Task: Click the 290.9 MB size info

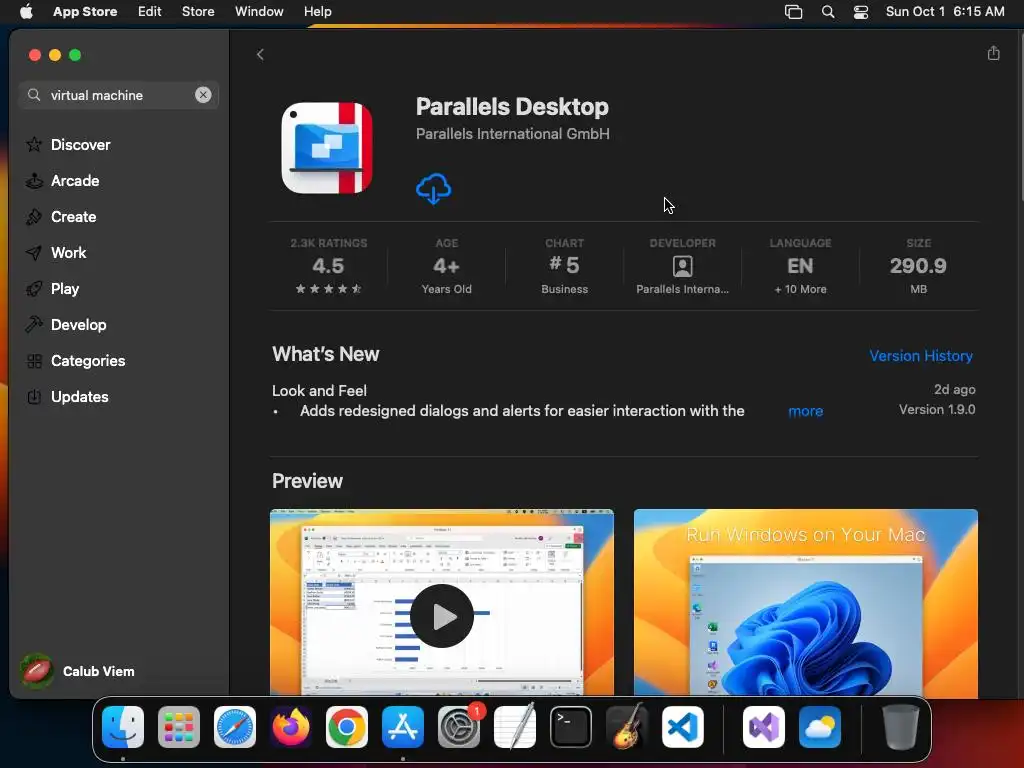Action: click(918, 267)
